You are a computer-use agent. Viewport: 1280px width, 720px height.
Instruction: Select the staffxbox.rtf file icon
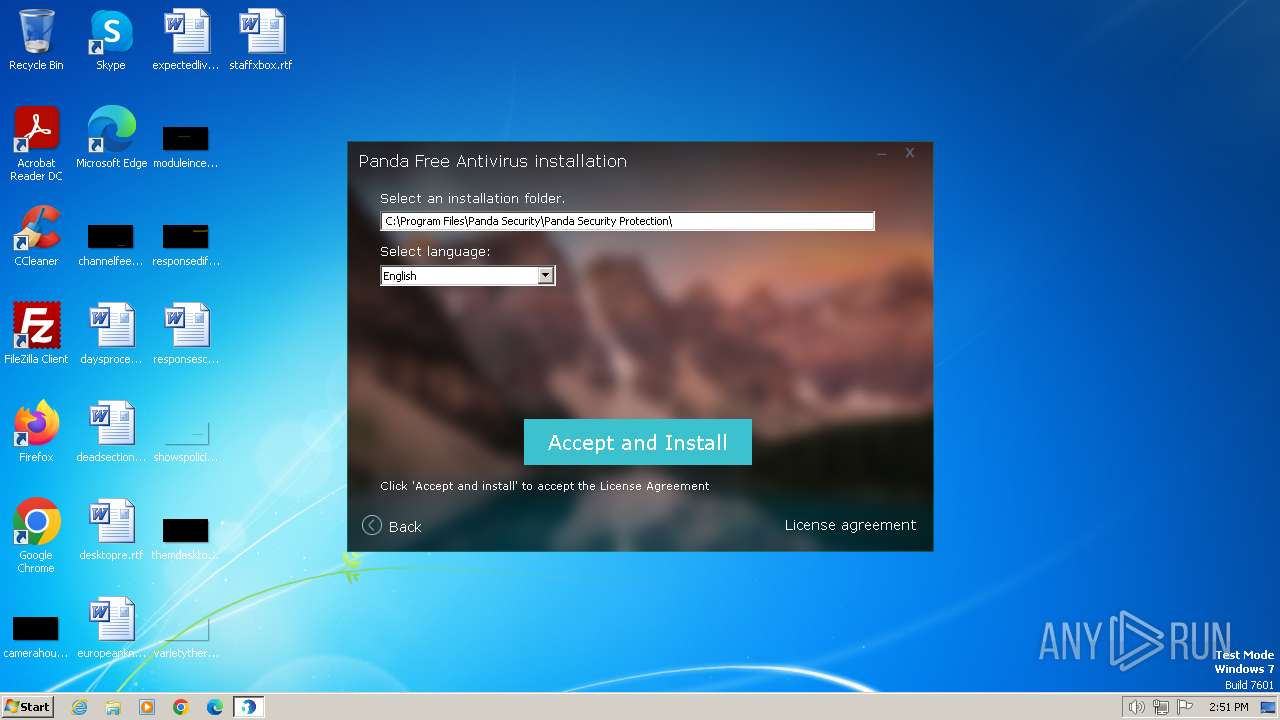point(261,40)
